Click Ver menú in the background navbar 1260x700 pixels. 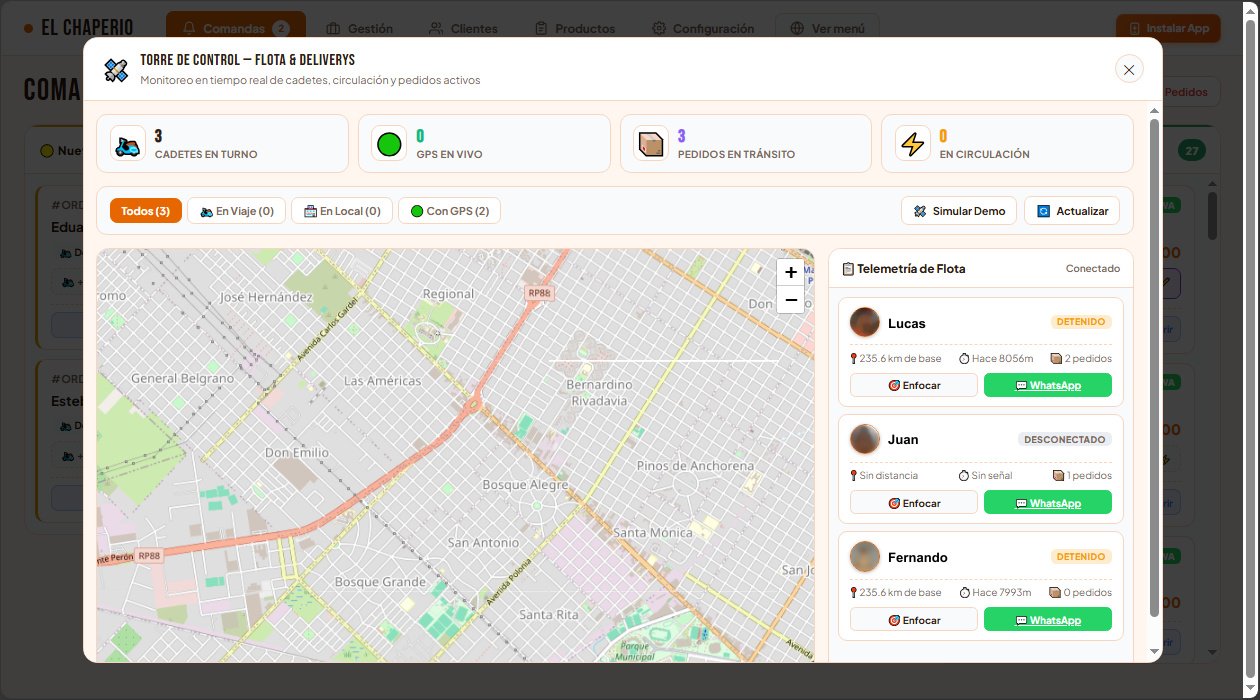tap(827, 28)
